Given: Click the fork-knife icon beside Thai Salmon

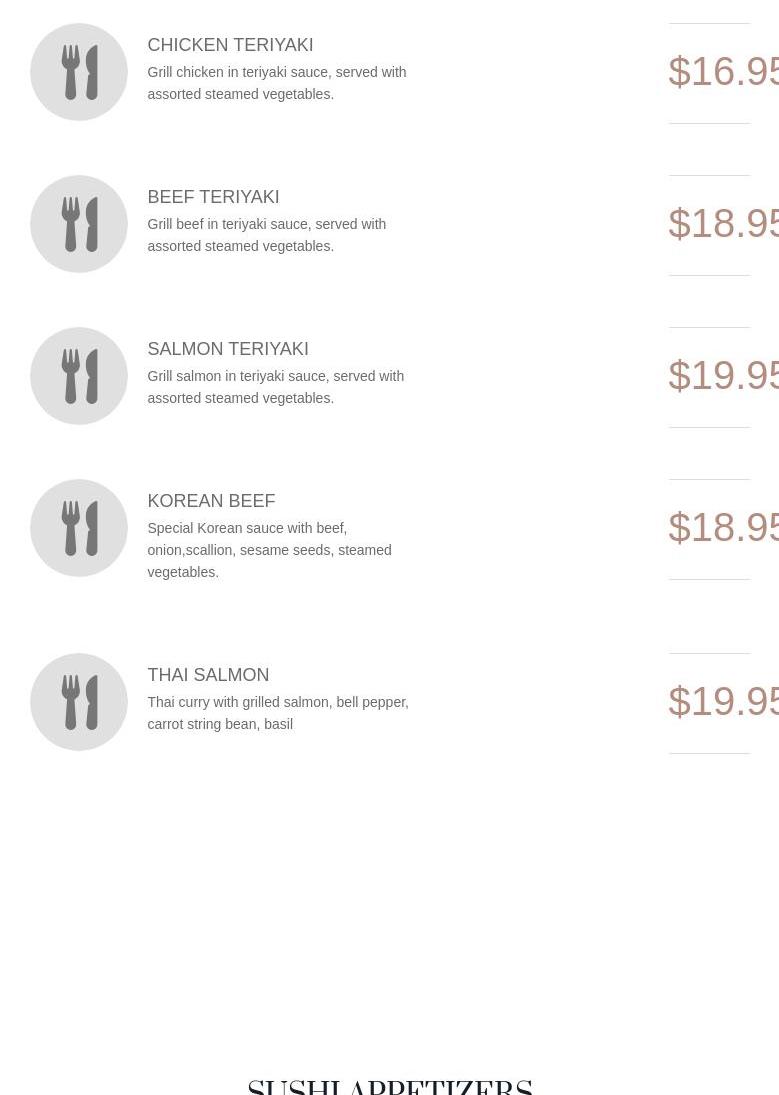Looking at the screenshot, I should click(79, 702).
